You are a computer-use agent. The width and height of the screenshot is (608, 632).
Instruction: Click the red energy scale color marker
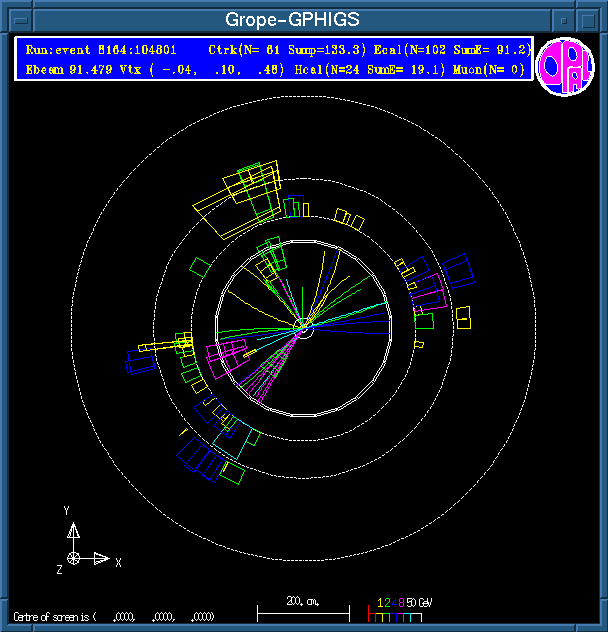371,614
